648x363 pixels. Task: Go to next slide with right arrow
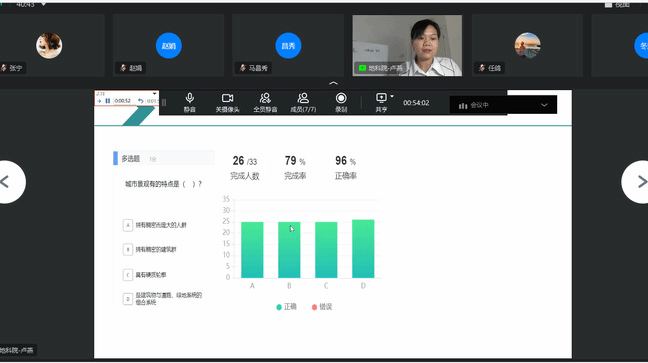(637, 182)
